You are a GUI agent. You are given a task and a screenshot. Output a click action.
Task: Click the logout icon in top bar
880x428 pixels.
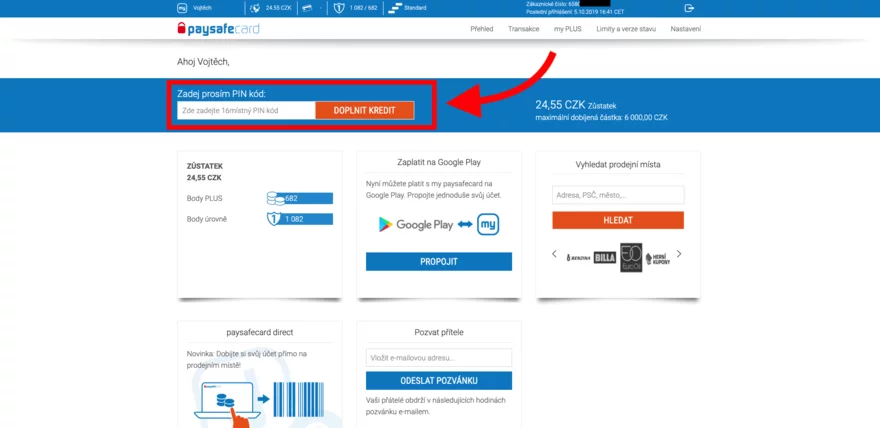click(689, 8)
